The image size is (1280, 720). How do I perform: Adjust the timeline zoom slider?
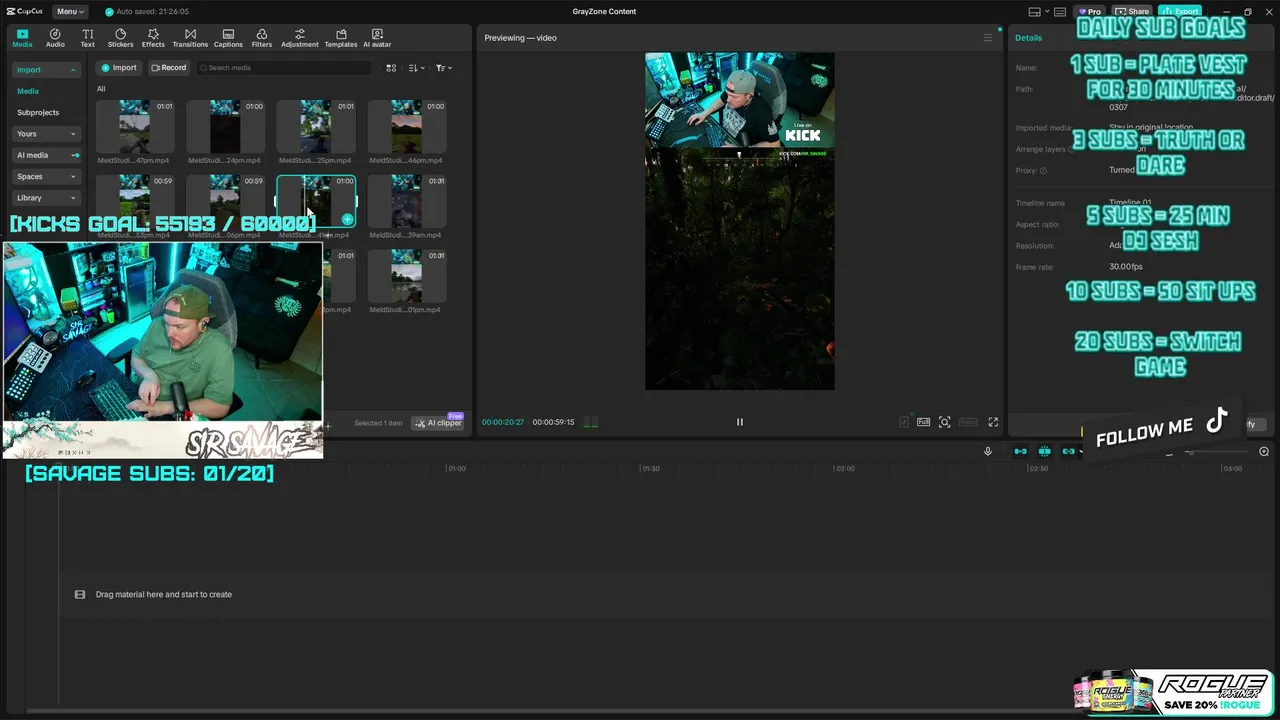coord(1215,452)
